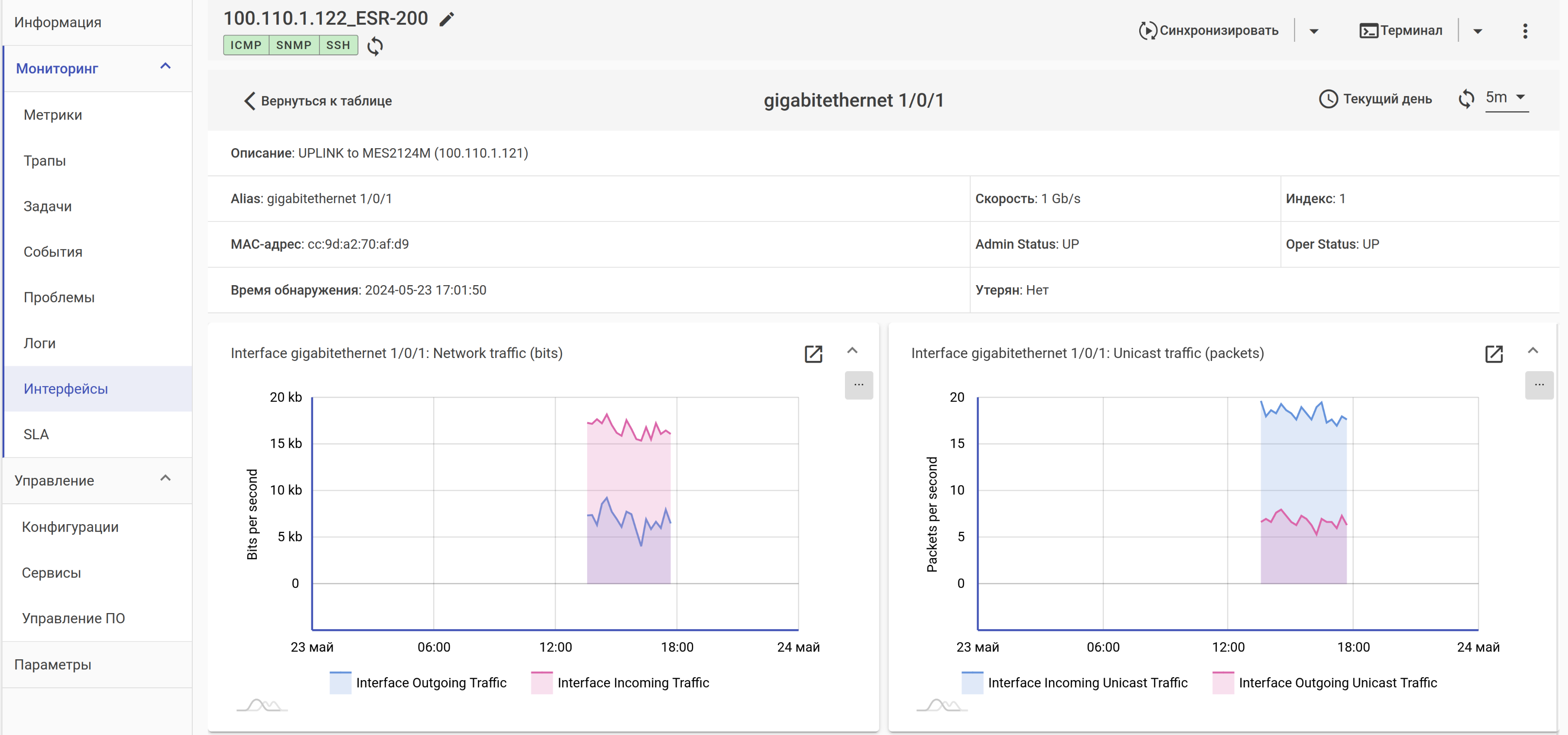This screenshot has width=1568, height=735.
Task: Select Проблемы sidebar item
Action: point(59,297)
